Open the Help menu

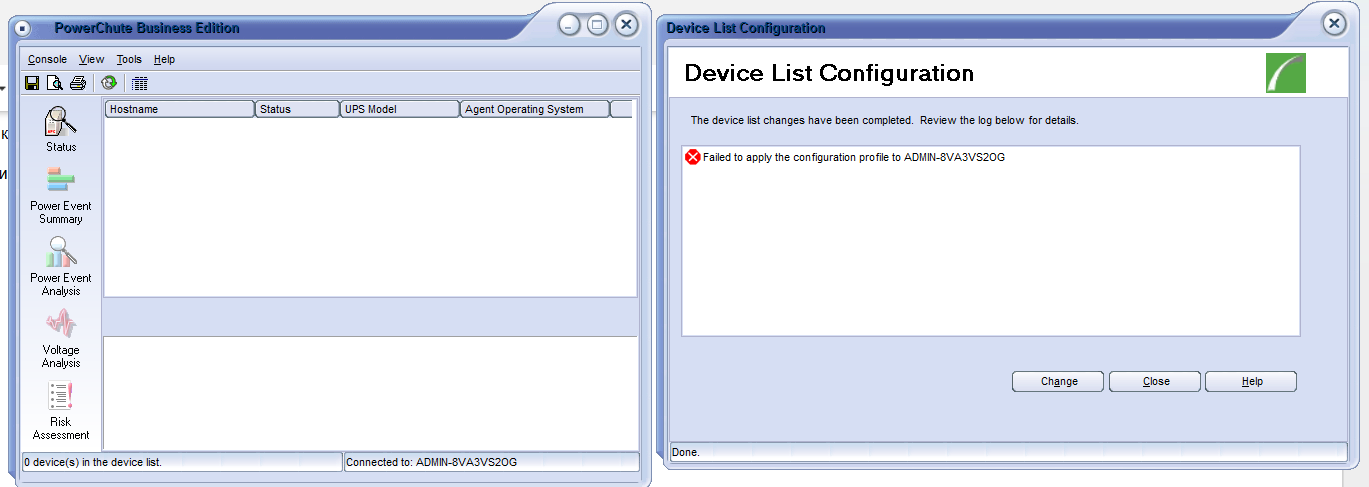[x=164, y=60]
